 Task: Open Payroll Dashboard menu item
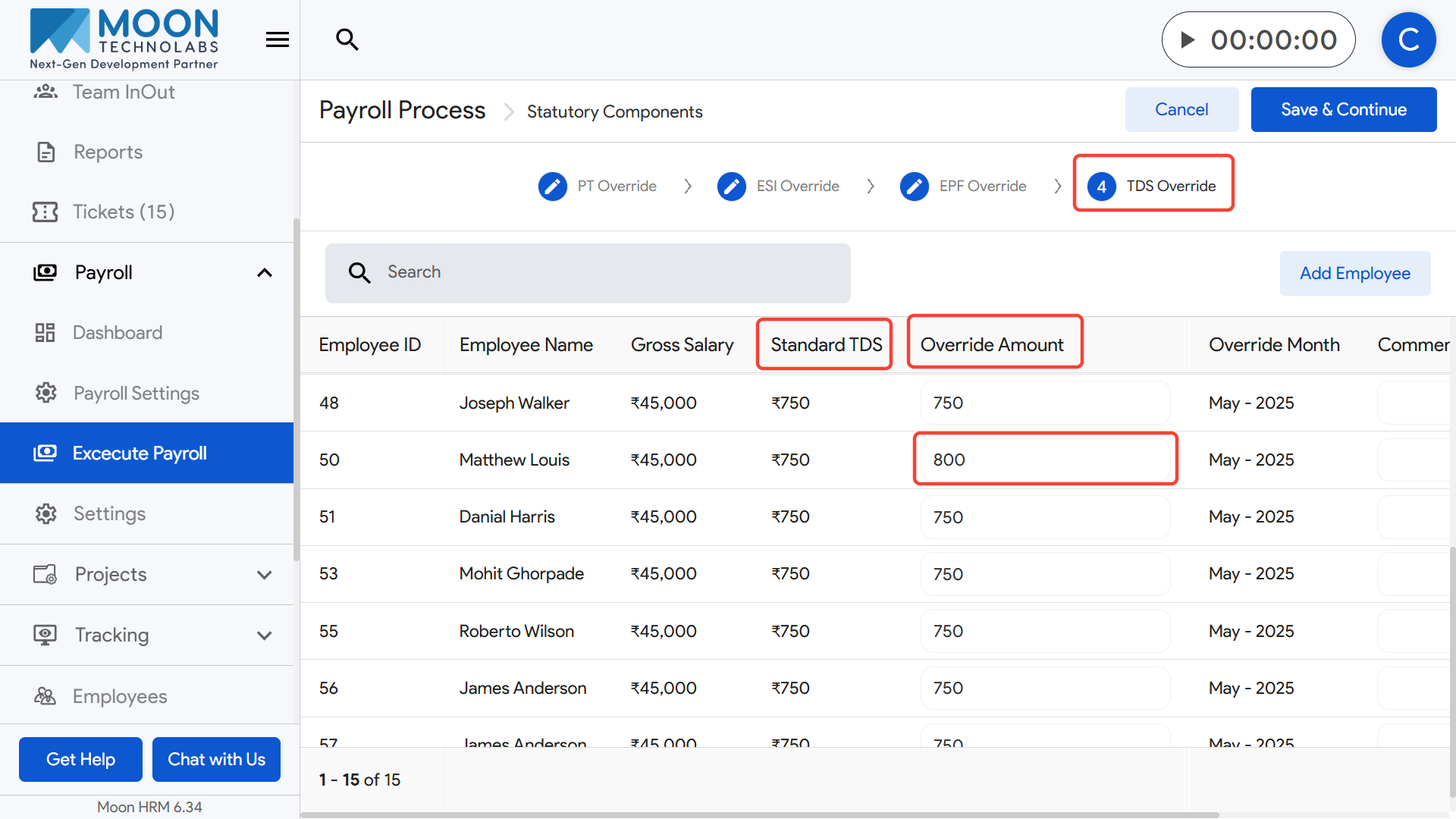point(118,333)
